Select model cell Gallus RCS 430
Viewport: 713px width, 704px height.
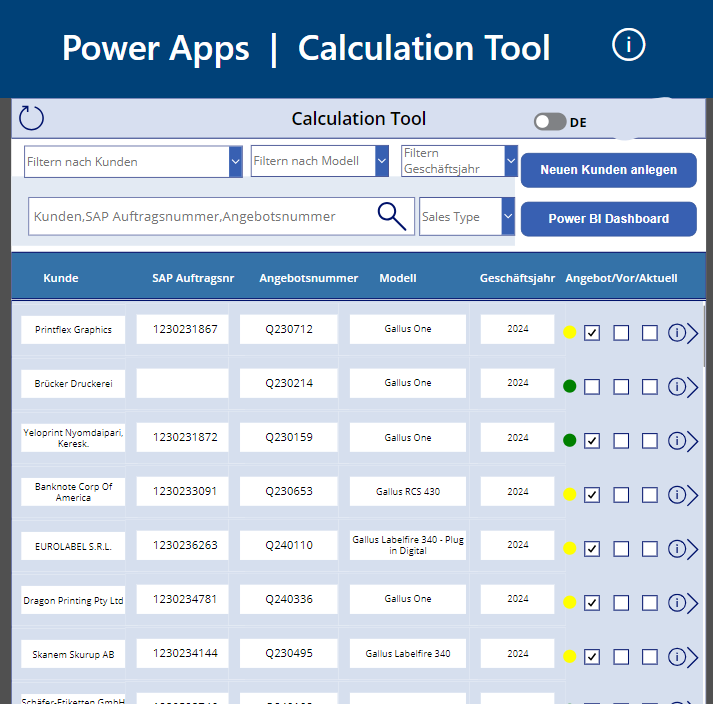(407, 491)
